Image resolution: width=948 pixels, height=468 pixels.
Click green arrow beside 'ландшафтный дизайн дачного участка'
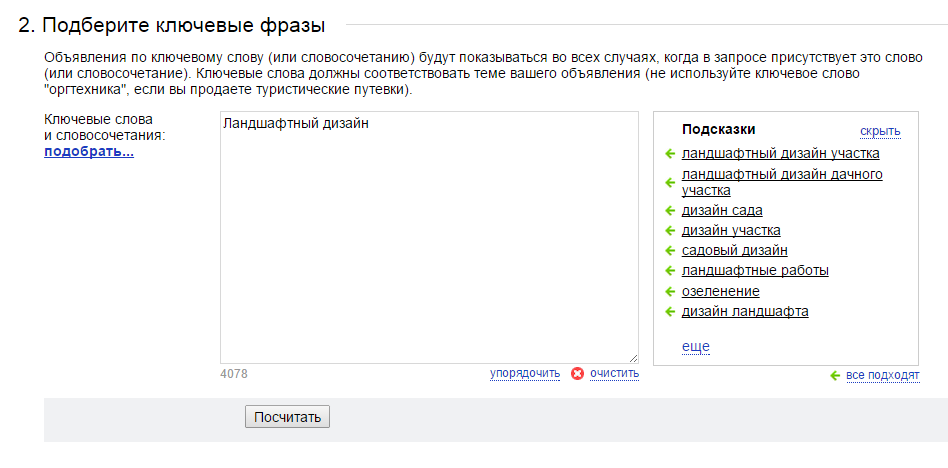click(669, 183)
